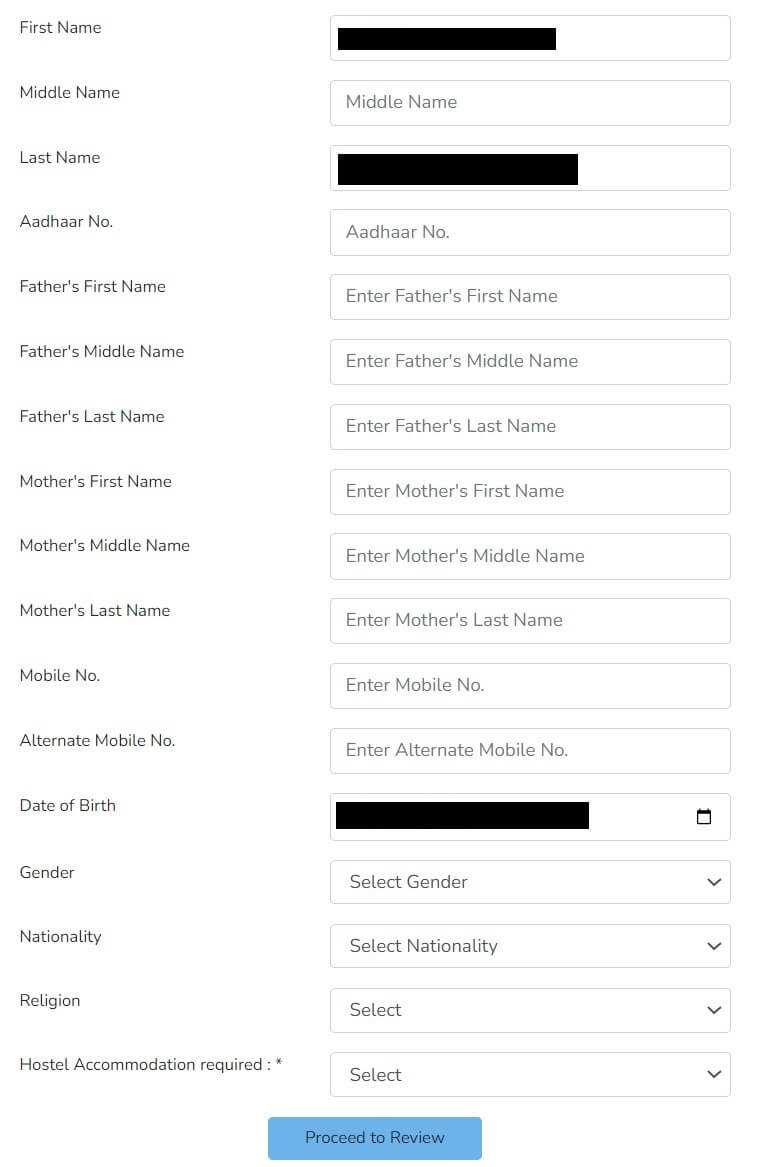761x1167 pixels.
Task: Focus Mother's Last Name input
Action: coord(530,621)
